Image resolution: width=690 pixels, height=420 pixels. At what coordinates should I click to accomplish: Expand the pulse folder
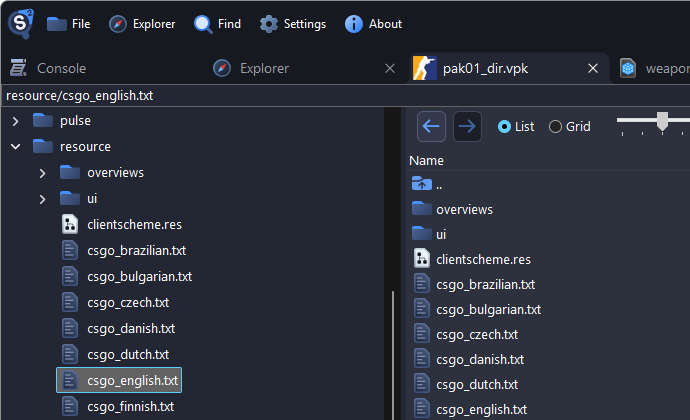(x=15, y=121)
